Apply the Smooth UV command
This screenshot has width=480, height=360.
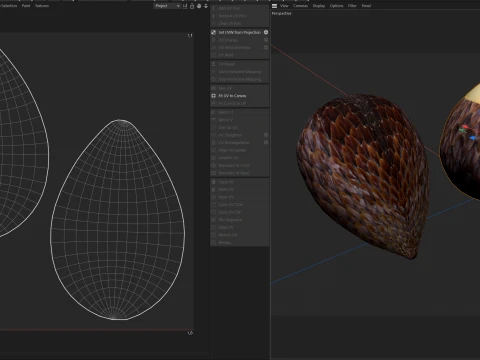pyautogui.click(x=239, y=158)
